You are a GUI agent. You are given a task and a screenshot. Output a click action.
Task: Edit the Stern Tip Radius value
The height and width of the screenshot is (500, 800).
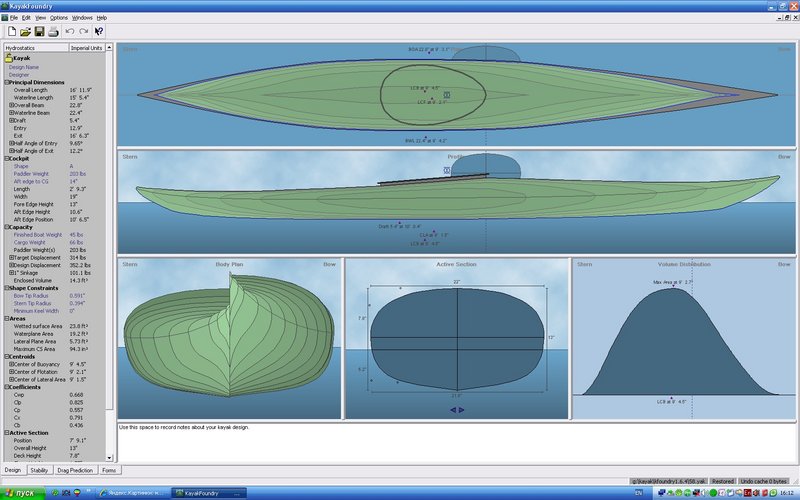(x=77, y=304)
